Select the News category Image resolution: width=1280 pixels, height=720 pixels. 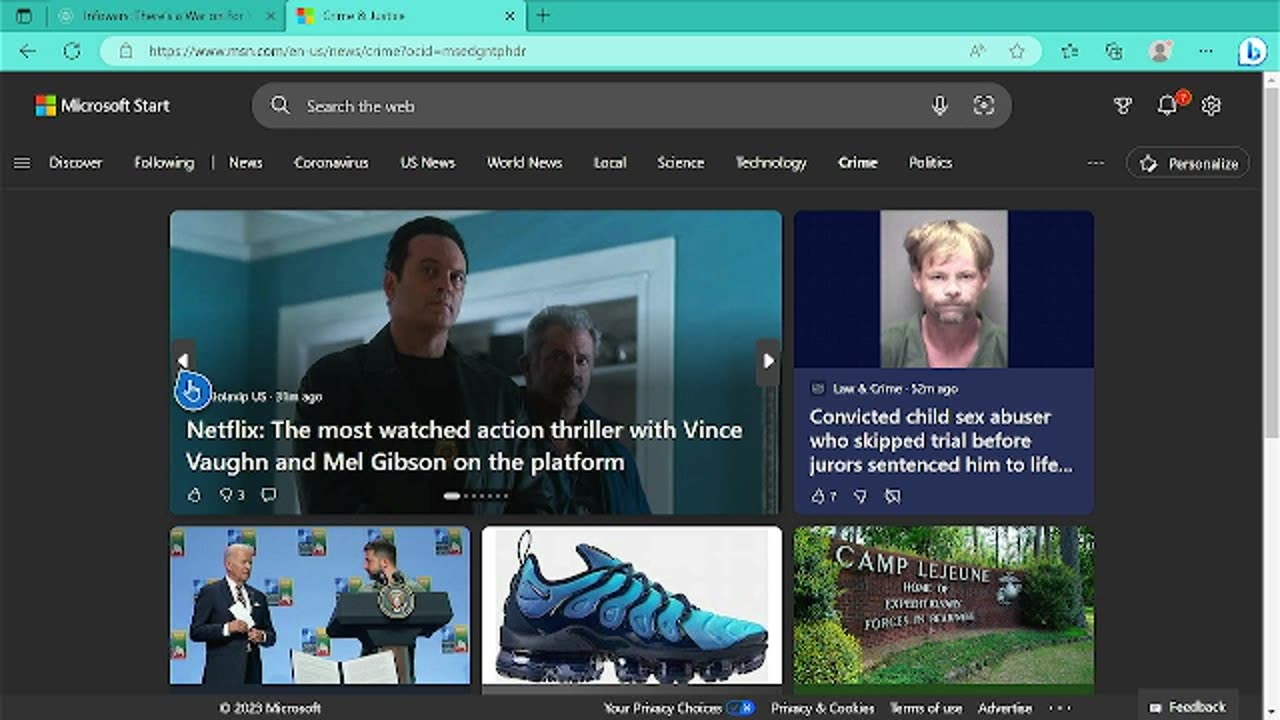[245, 163]
